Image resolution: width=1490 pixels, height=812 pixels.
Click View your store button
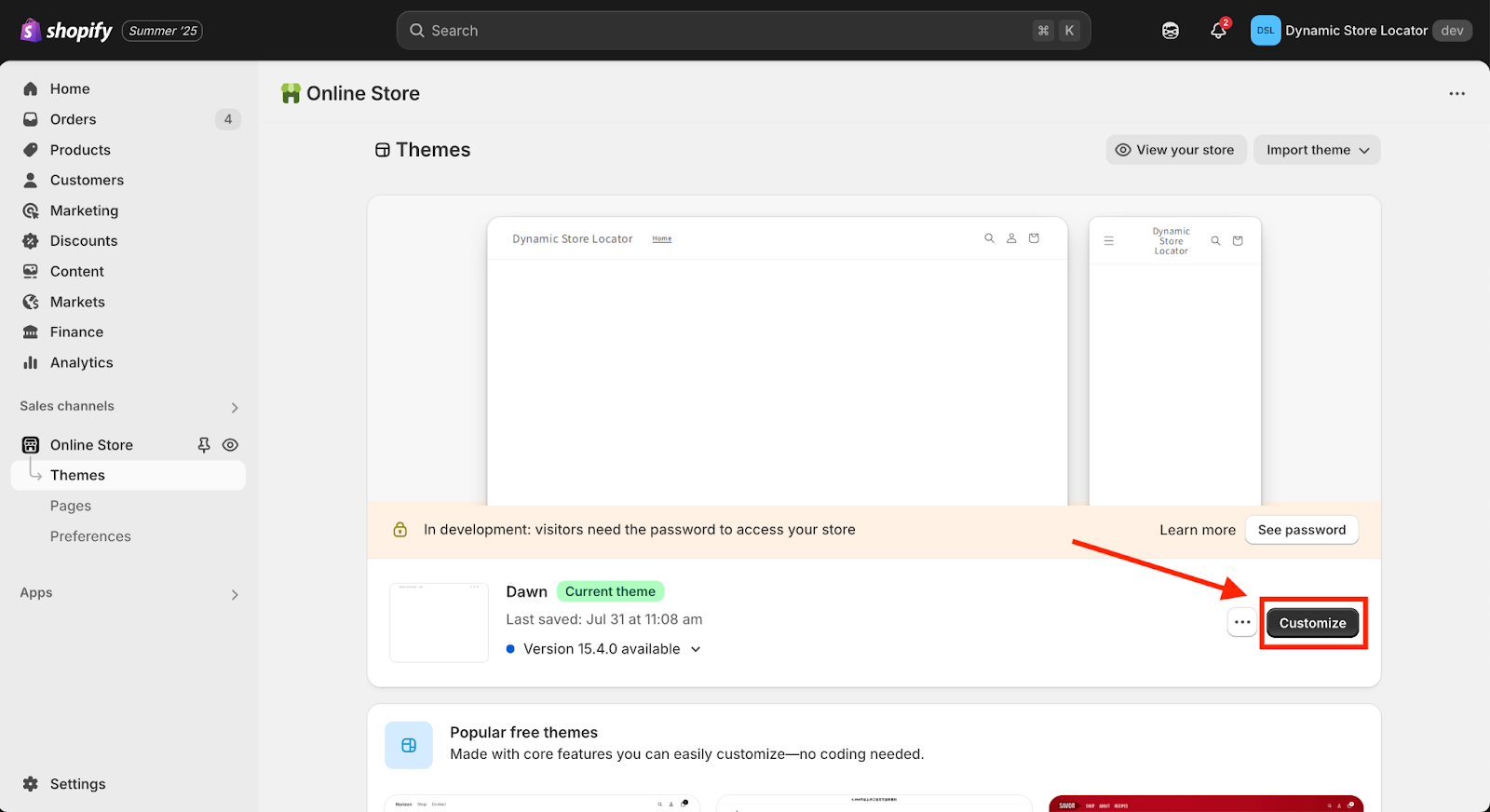1176,150
